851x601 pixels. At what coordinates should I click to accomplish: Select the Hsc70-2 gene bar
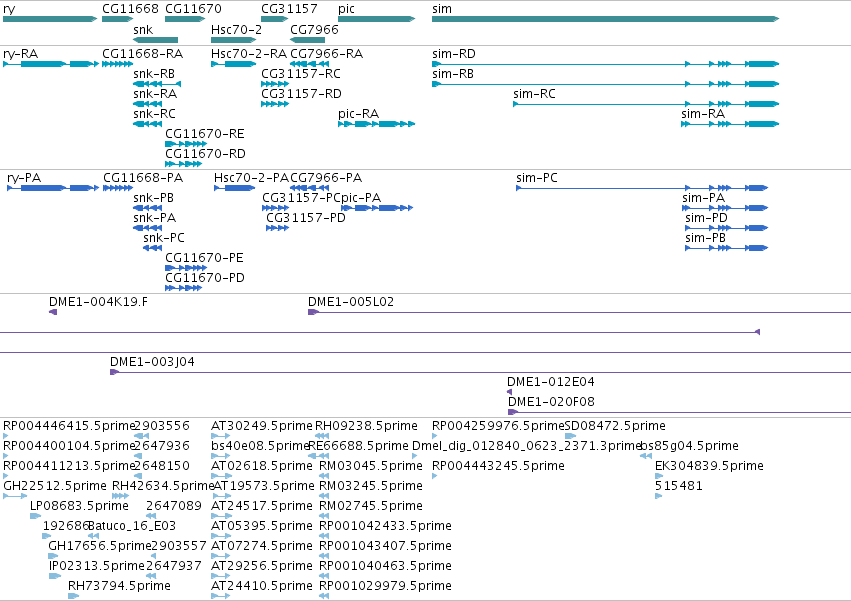pos(233,40)
